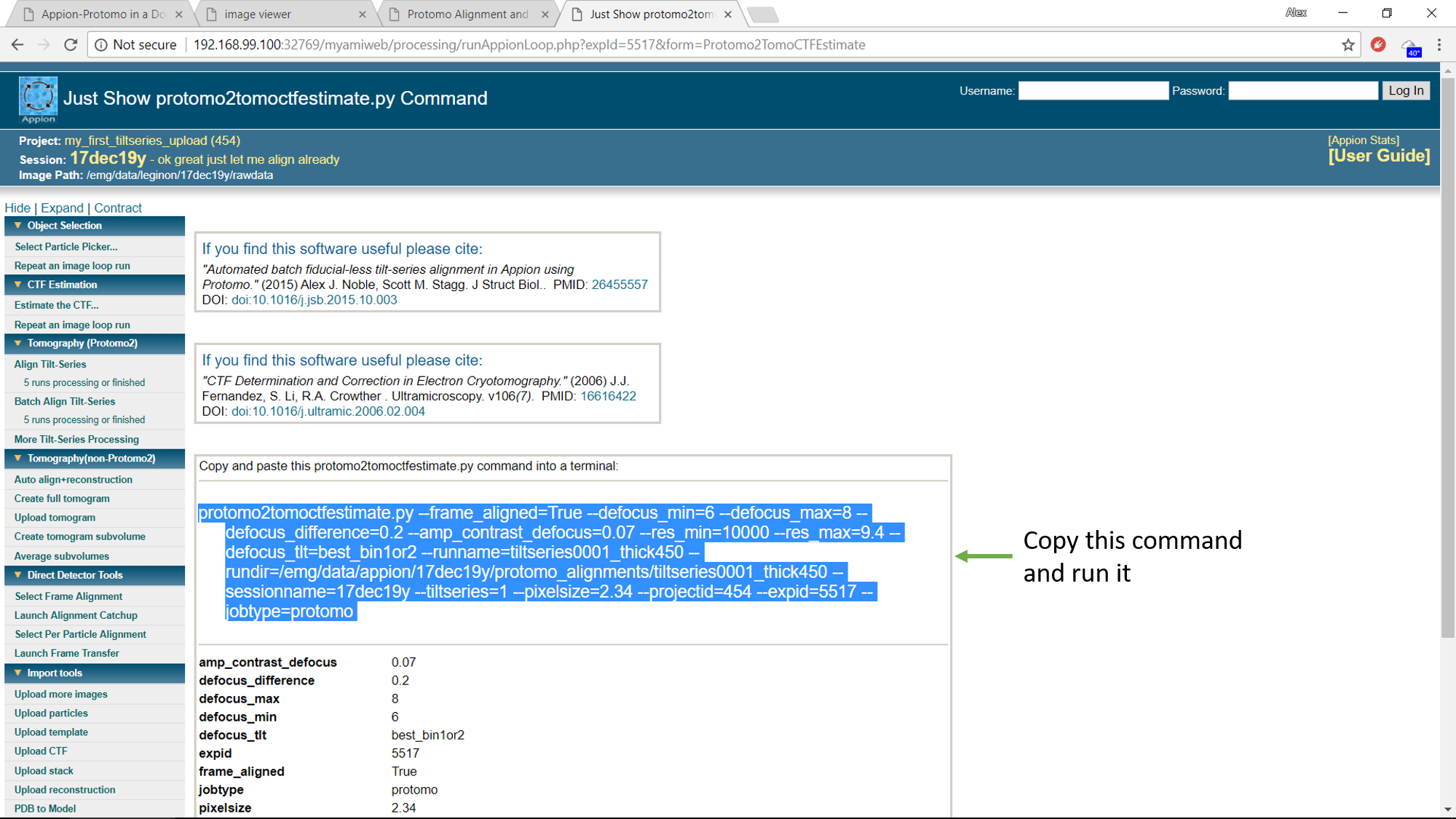1456x819 pixels.
Task: Close the image viewer tab
Action: click(x=363, y=14)
